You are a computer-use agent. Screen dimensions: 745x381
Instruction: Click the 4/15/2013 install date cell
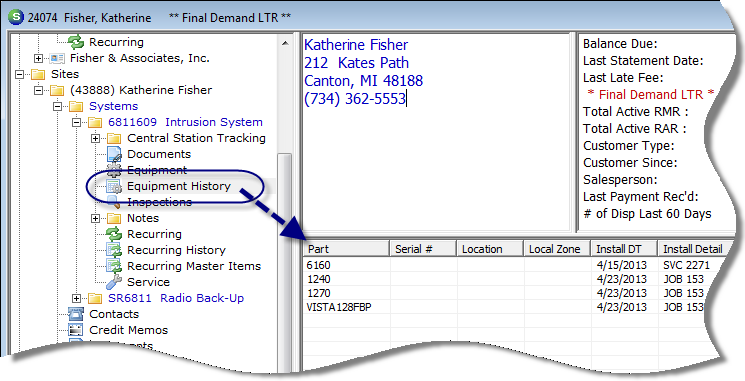[621, 265]
